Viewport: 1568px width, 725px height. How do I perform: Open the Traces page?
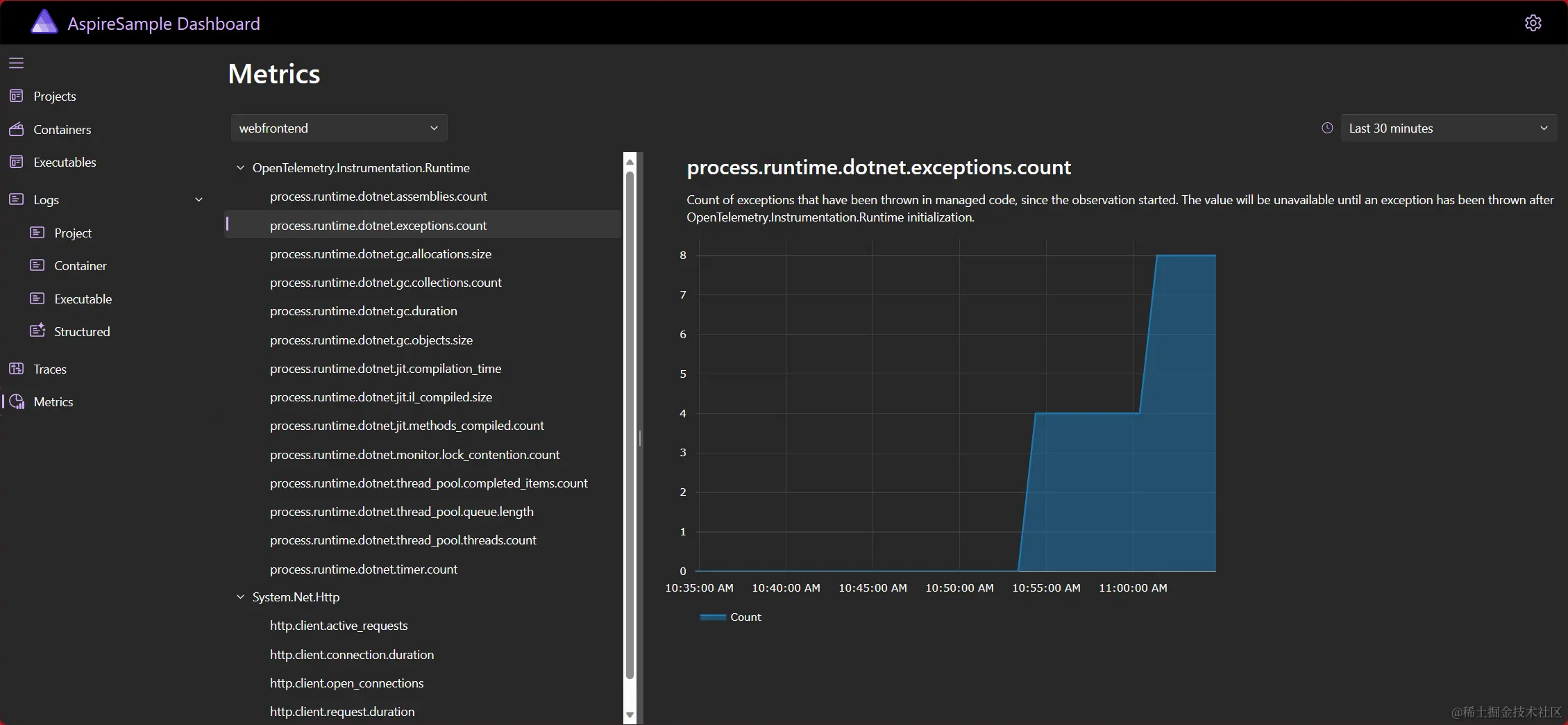(x=50, y=369)
